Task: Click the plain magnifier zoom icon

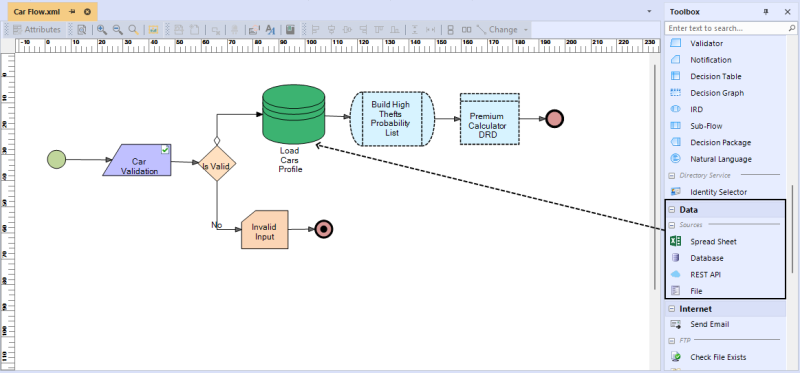Action: pyautogui.click(x=134, y=30)
